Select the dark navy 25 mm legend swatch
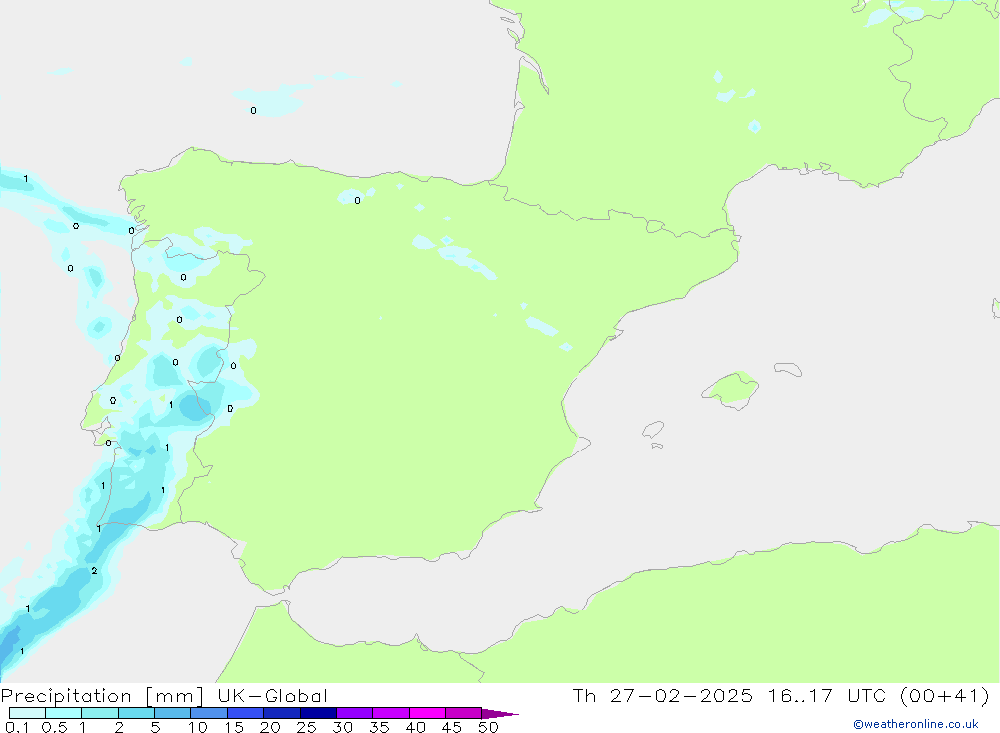Viewport: 1000px width, 733px height. coord(318,713)
